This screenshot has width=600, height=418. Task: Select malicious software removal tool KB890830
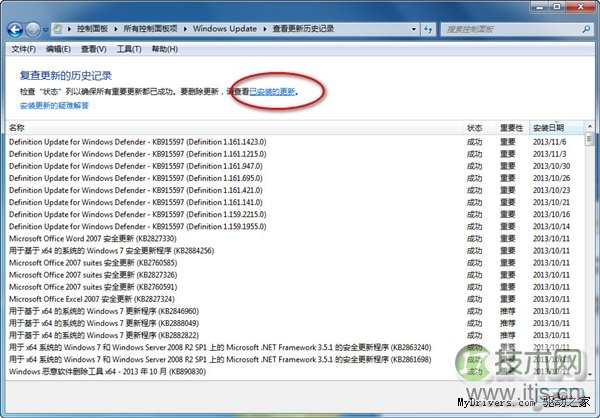tap(107, 371)
